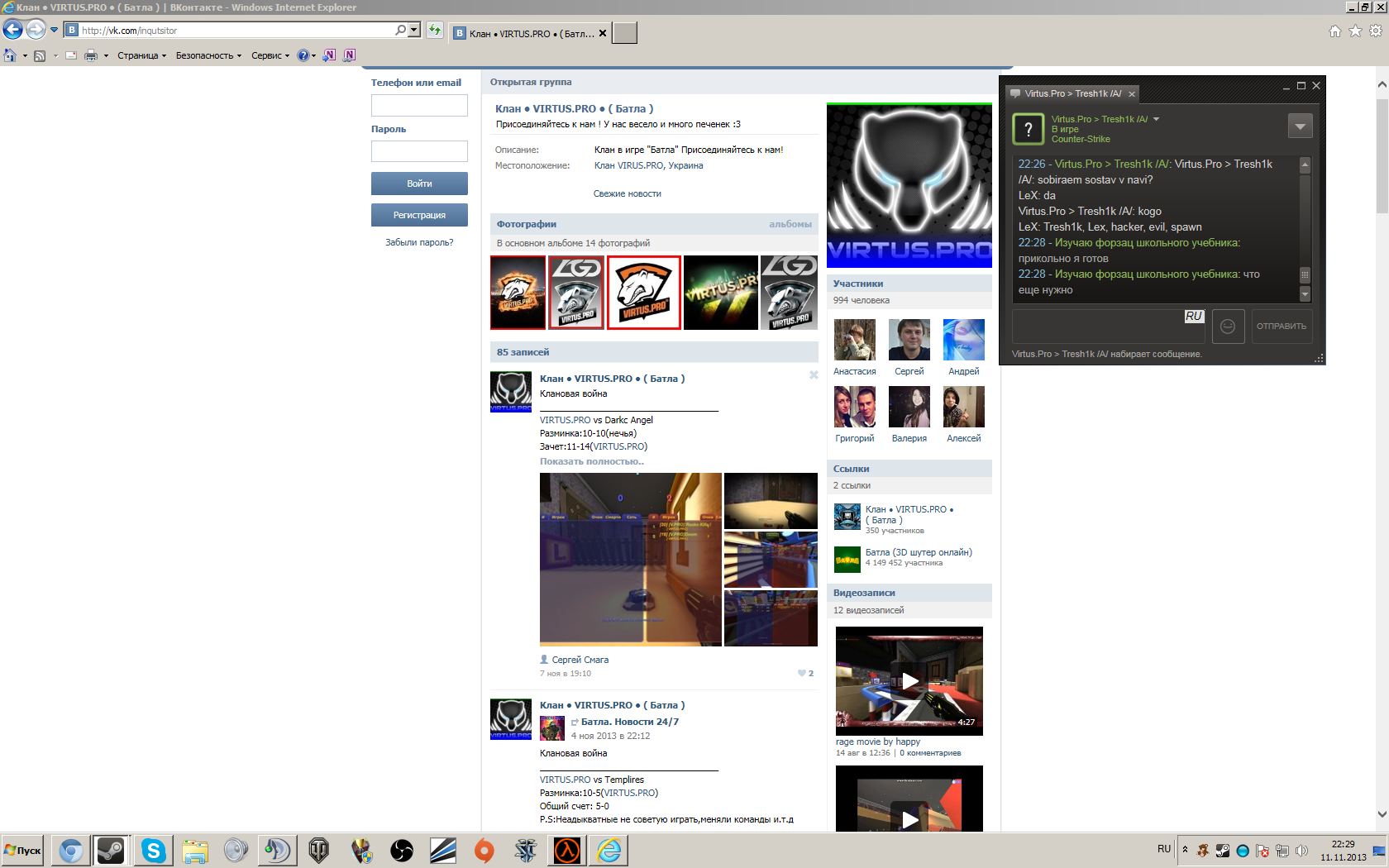Viewport: 1389px width, 868px height.
Task: Expand the help menu dropdown arrow
Action: [313, 55]
